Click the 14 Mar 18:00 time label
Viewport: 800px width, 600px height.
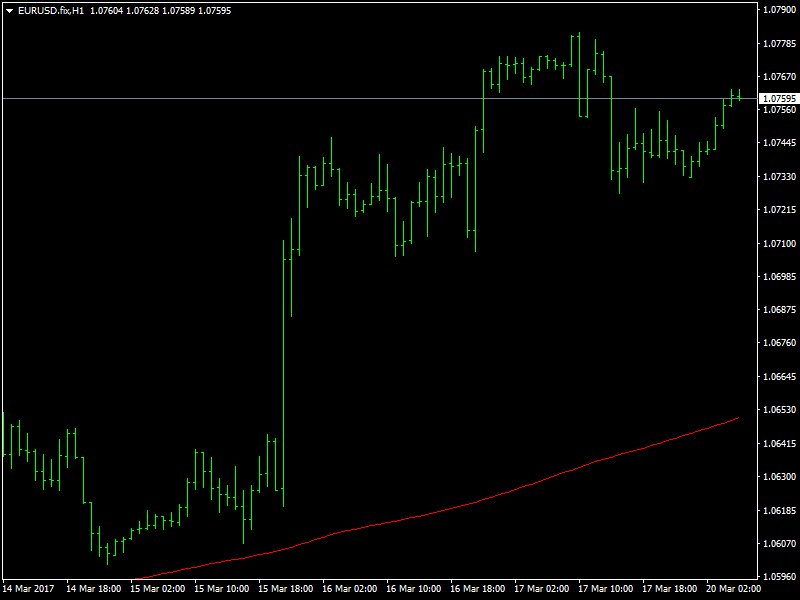click(94, 589)
